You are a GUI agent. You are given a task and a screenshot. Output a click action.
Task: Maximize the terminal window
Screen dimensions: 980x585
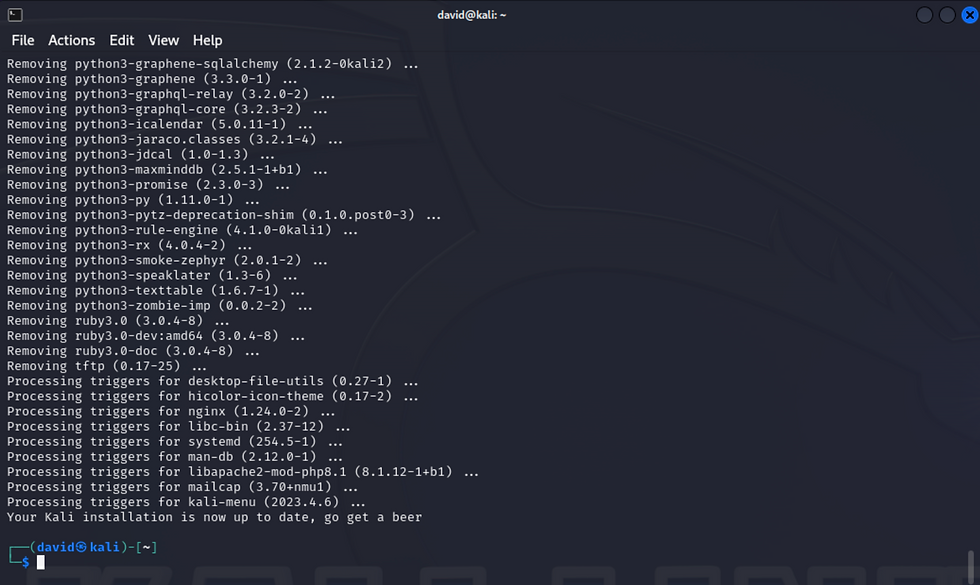(x=947, y=14)
